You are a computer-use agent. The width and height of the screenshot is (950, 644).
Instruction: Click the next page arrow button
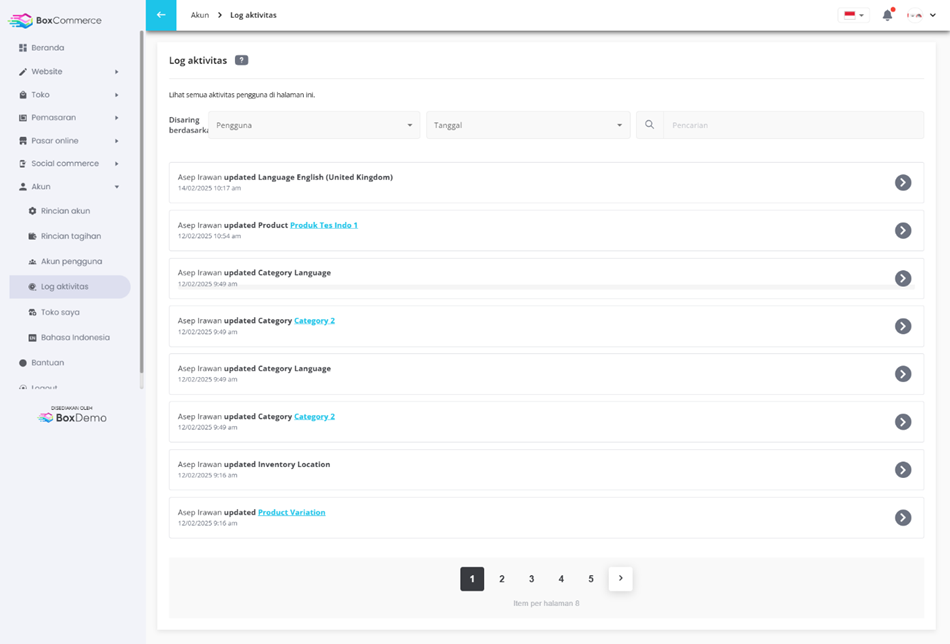click(620, 578)
